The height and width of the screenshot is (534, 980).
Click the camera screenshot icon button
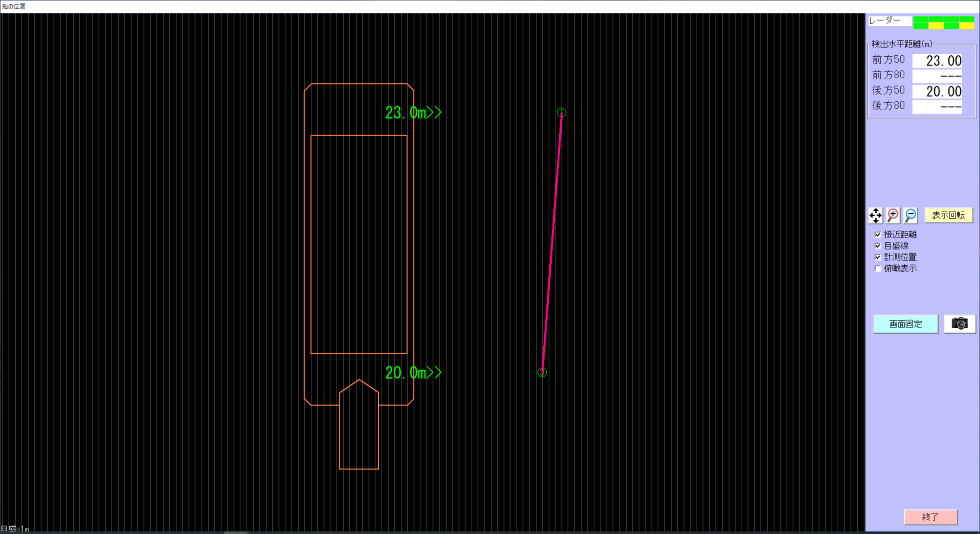point(959,324)
